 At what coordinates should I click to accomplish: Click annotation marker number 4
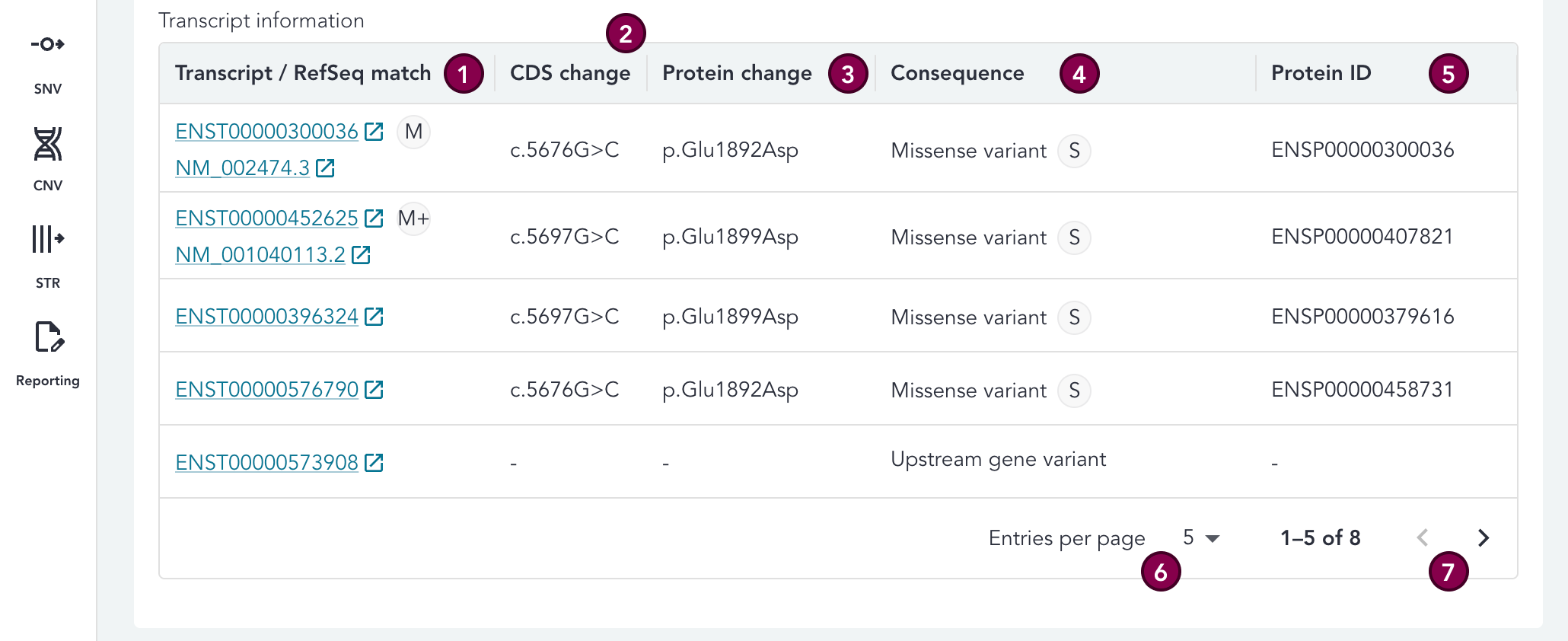point(1079,74)
